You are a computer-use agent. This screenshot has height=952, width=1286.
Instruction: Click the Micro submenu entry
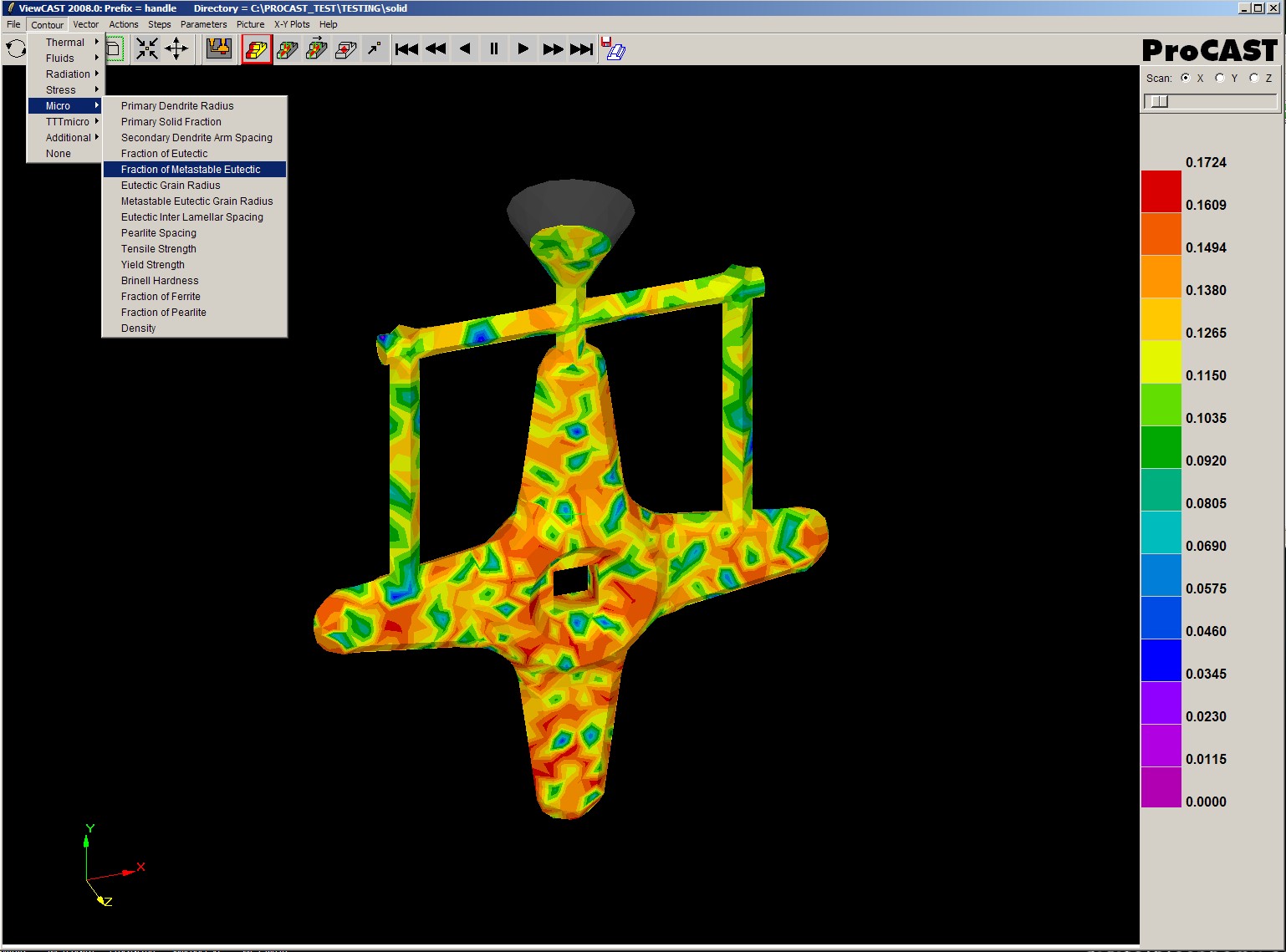(x=66, y=106)
